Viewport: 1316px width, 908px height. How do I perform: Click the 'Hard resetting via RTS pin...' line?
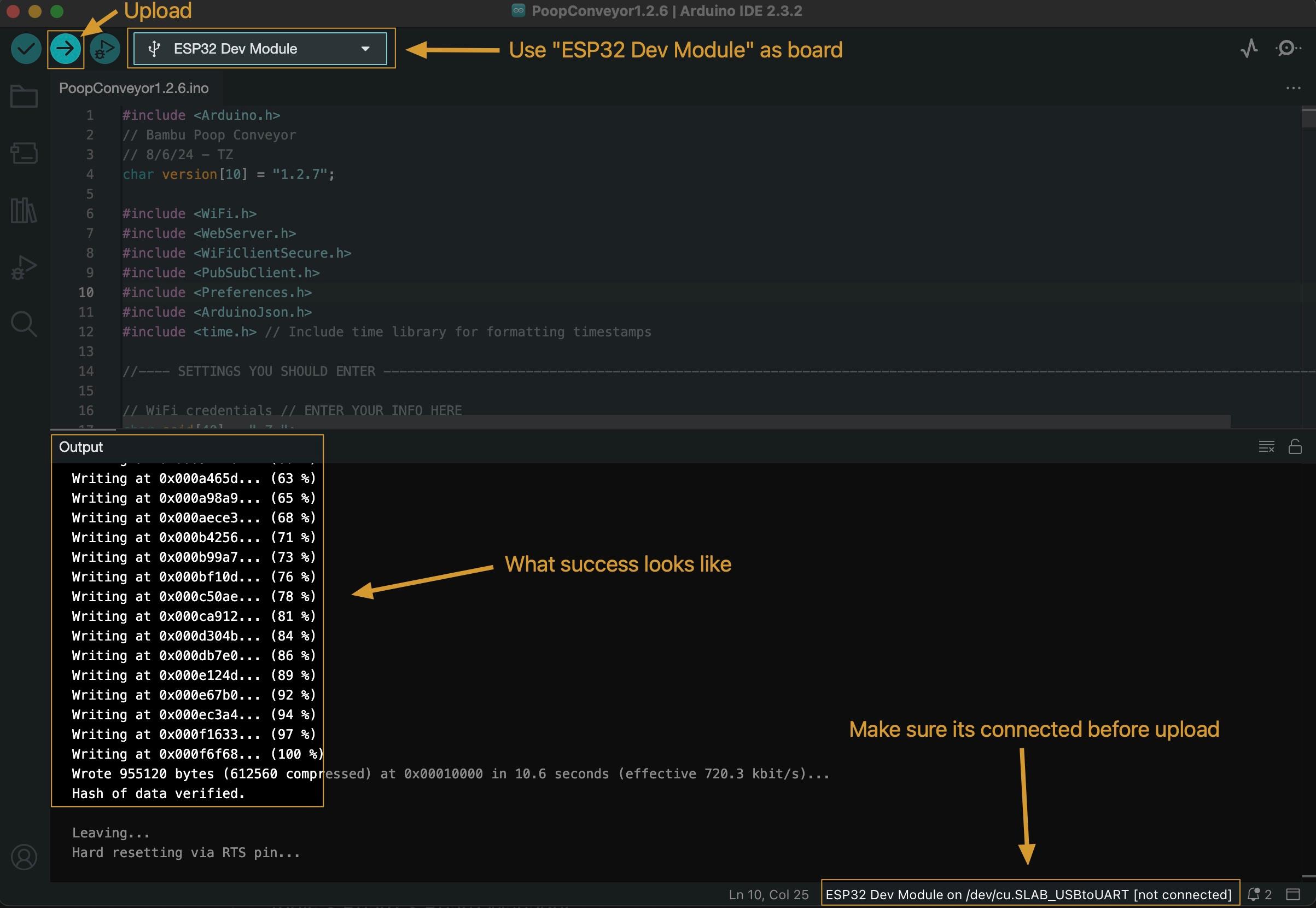click(185, 852)
